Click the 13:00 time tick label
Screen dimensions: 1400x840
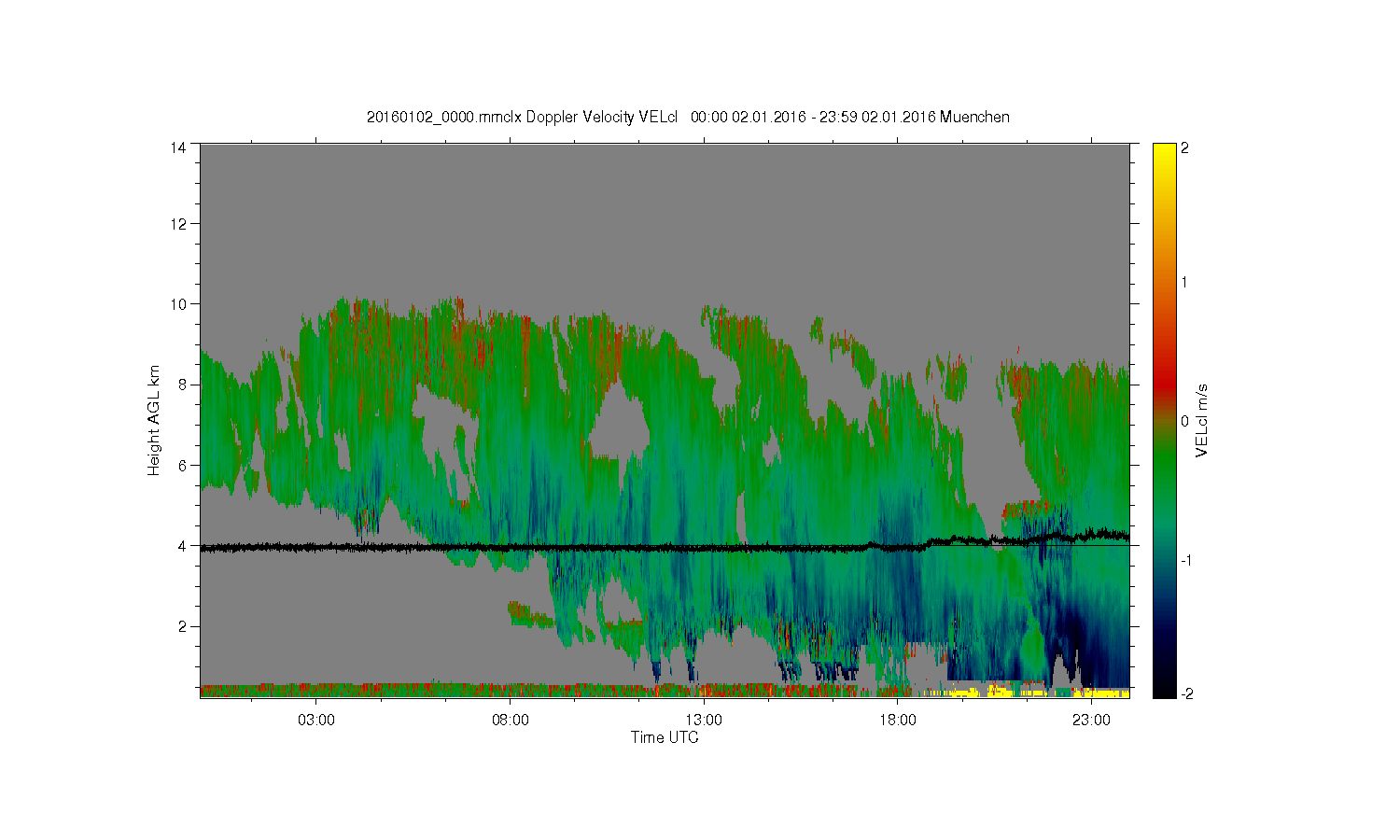[x=704, y=720]
